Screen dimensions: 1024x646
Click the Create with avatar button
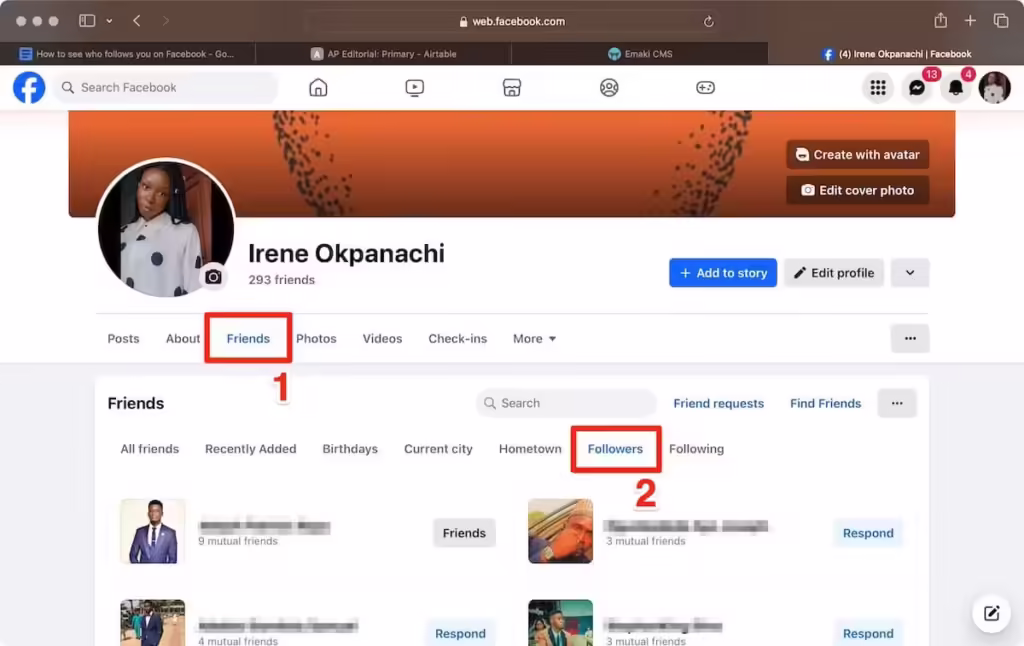coord(856,154)
